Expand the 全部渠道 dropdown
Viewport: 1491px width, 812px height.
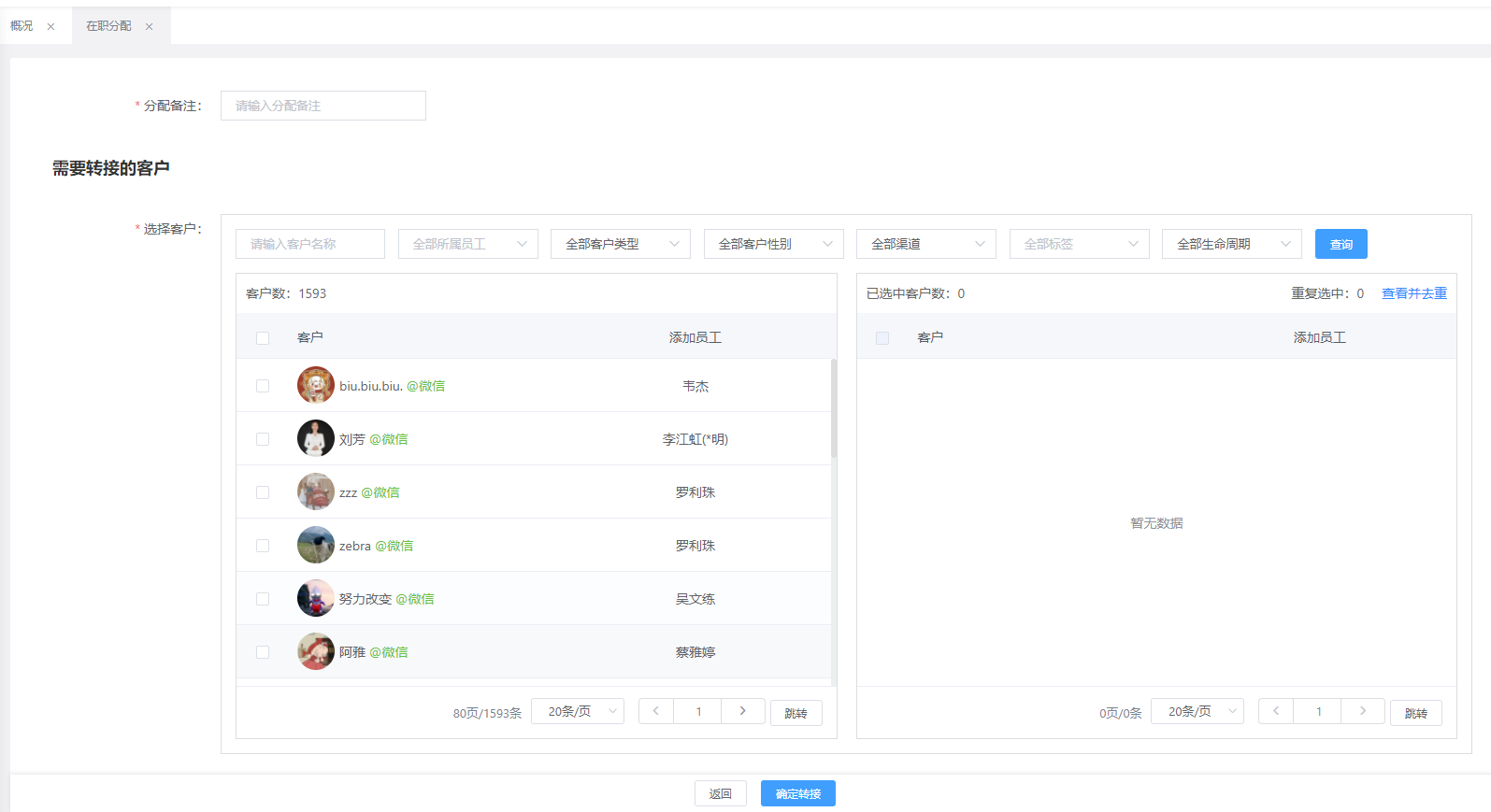click(x=925, y=244)
